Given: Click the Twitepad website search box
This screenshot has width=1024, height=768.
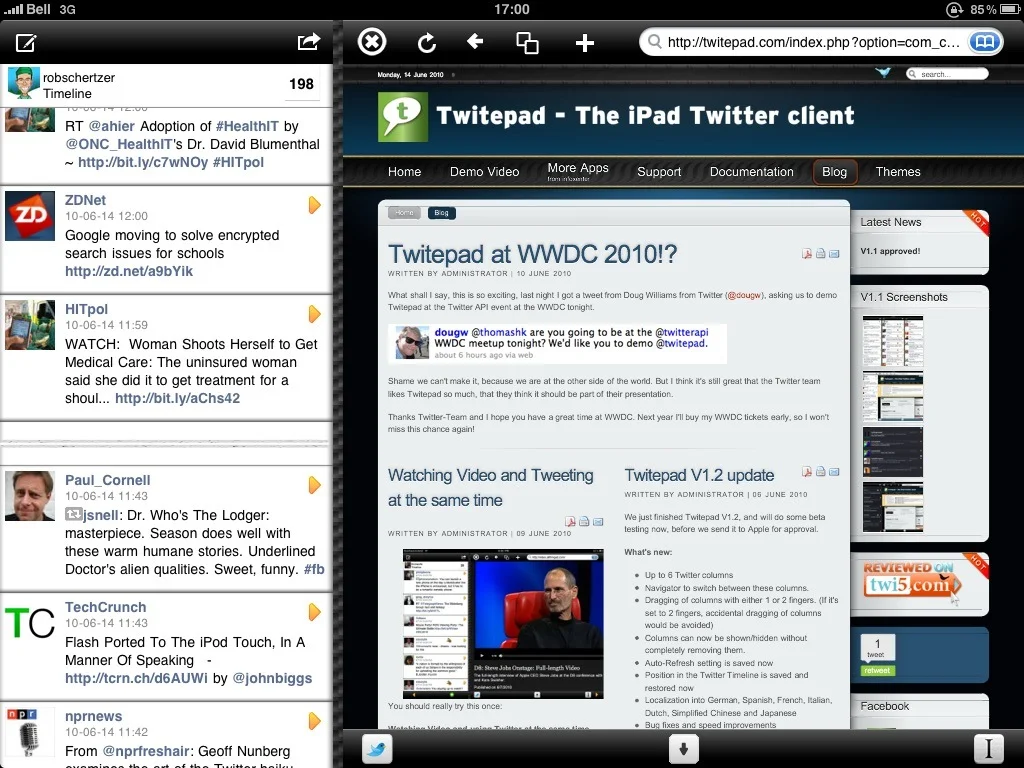Looking at the screenshot, I should 947,74.
